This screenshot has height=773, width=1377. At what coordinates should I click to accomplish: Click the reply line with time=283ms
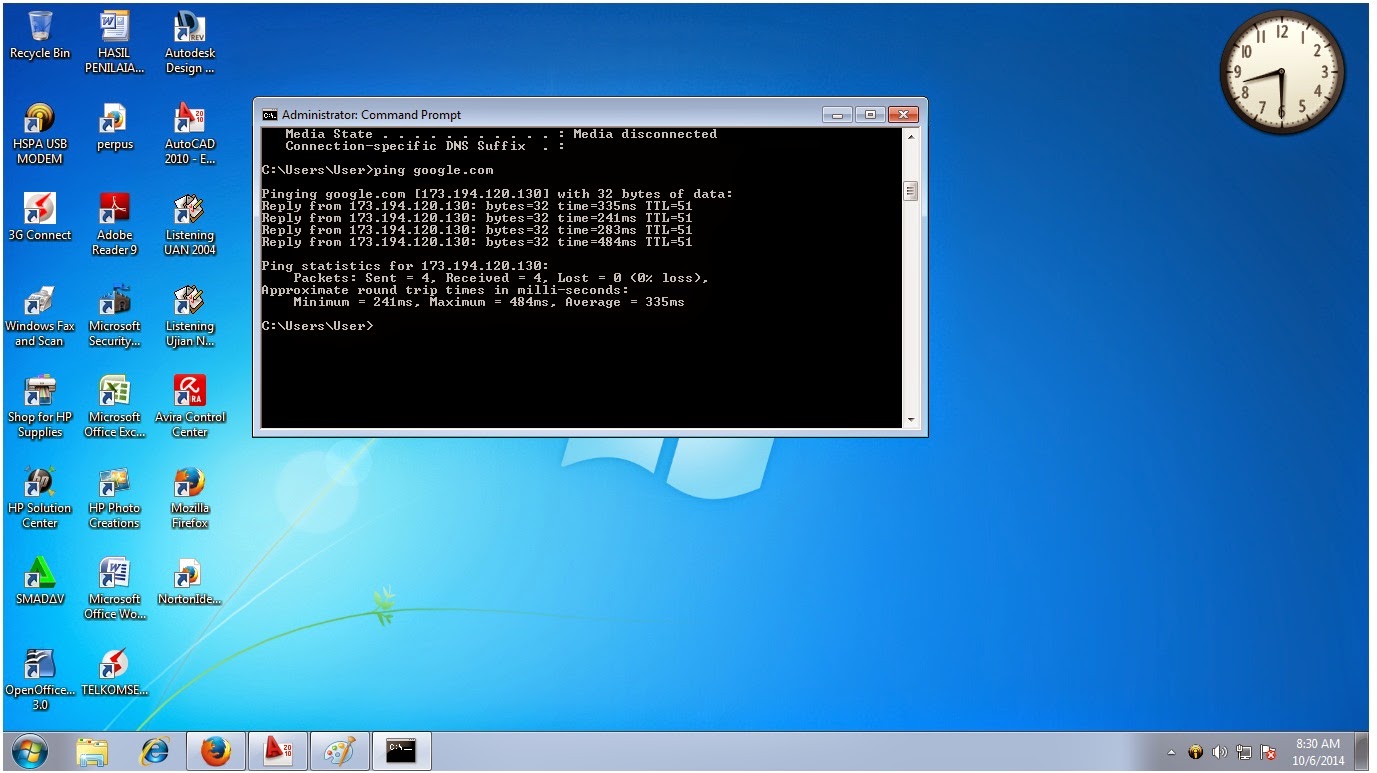[x=477, y=230]
